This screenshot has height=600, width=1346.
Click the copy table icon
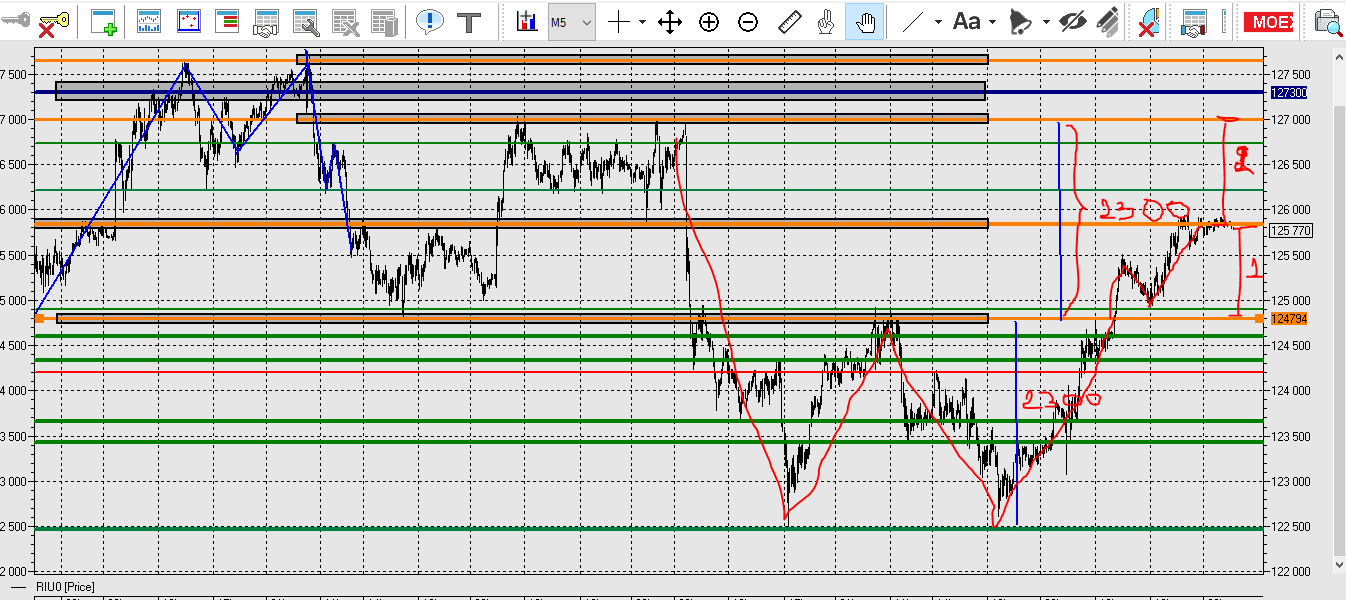click(383, 21)
